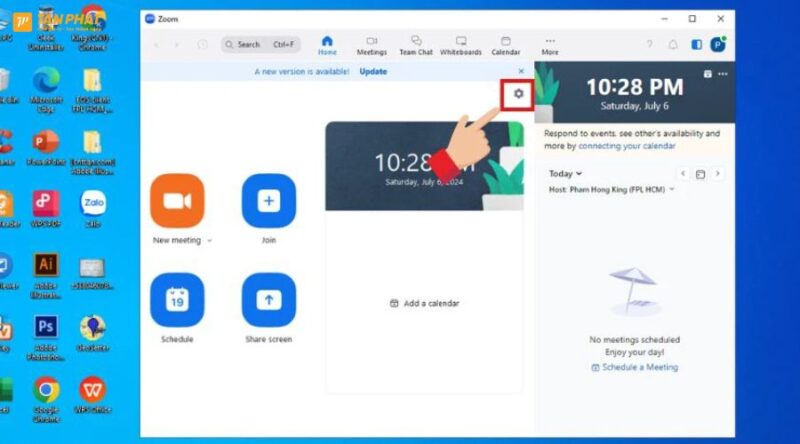
Task: Click the connecting your calendar link
Action: point(625,146)
